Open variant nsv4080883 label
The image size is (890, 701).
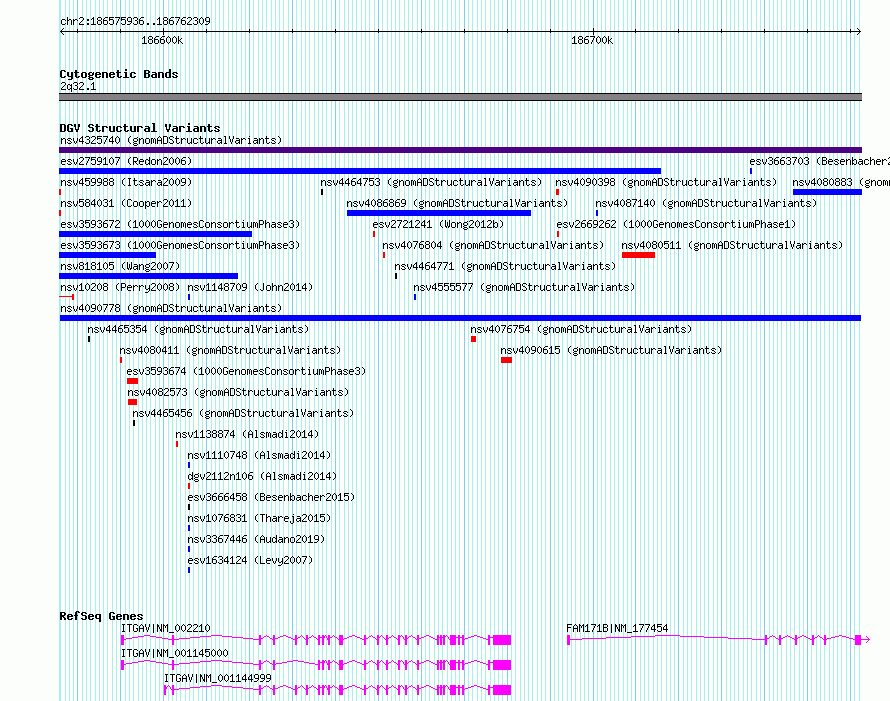(841, 182)
